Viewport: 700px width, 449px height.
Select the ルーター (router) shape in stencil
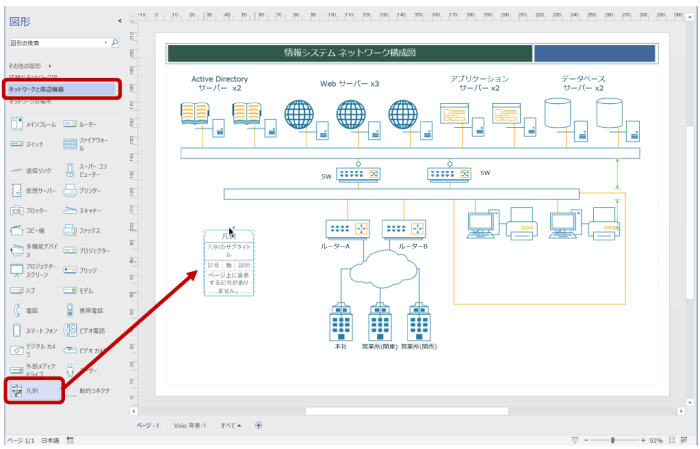70,124
